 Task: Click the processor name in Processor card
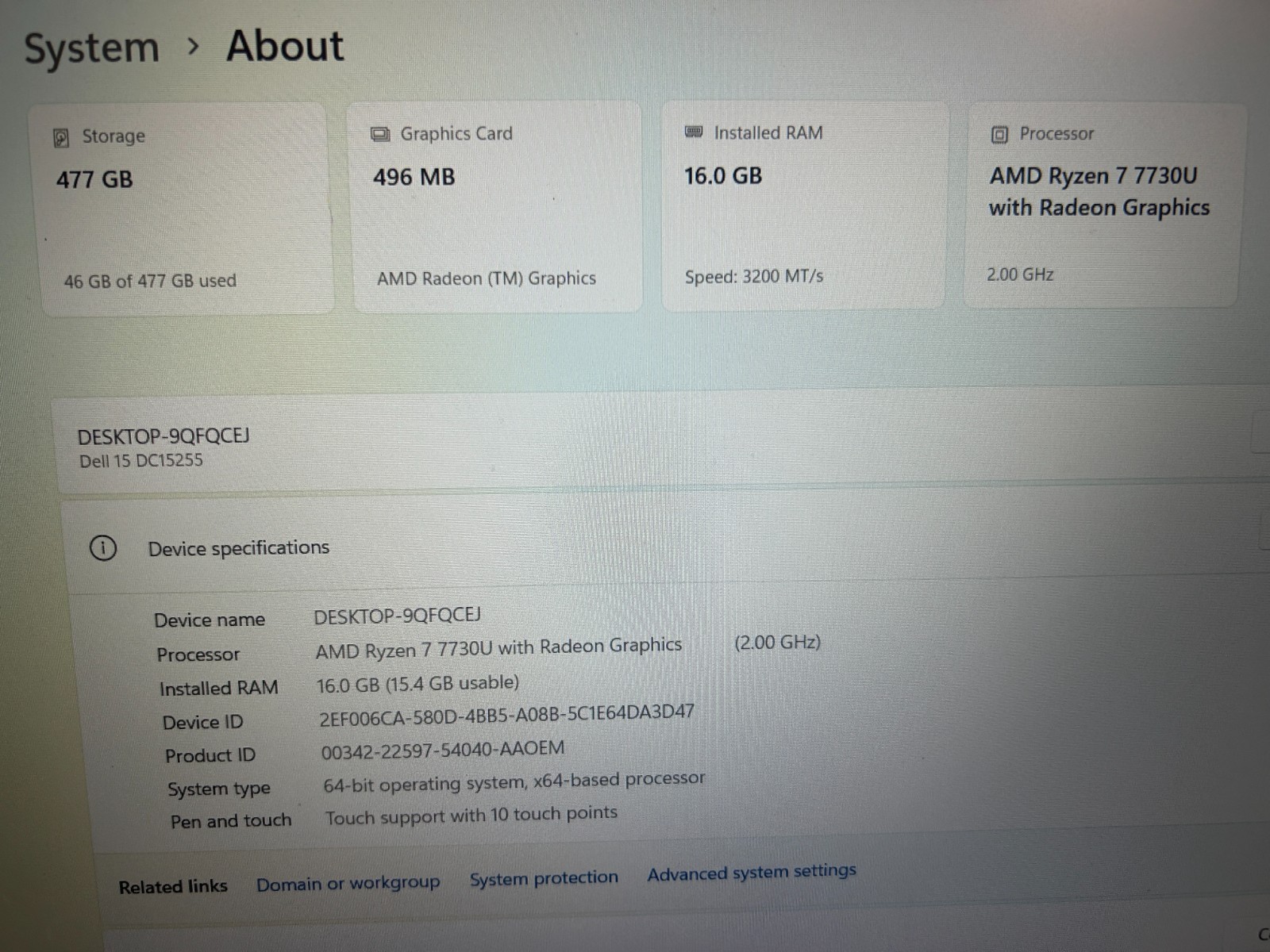pyautogui.click(x=1099, y=191)
